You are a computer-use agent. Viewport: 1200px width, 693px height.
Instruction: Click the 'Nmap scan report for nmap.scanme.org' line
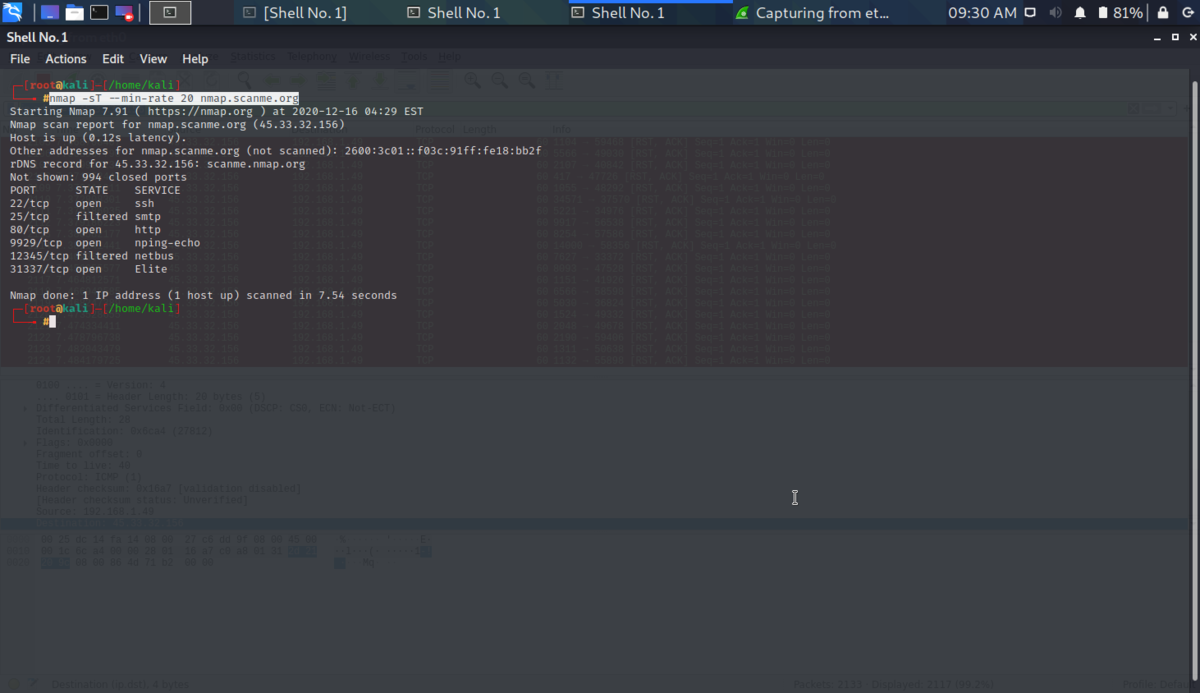pyautogui.click(x=177, y=125)
